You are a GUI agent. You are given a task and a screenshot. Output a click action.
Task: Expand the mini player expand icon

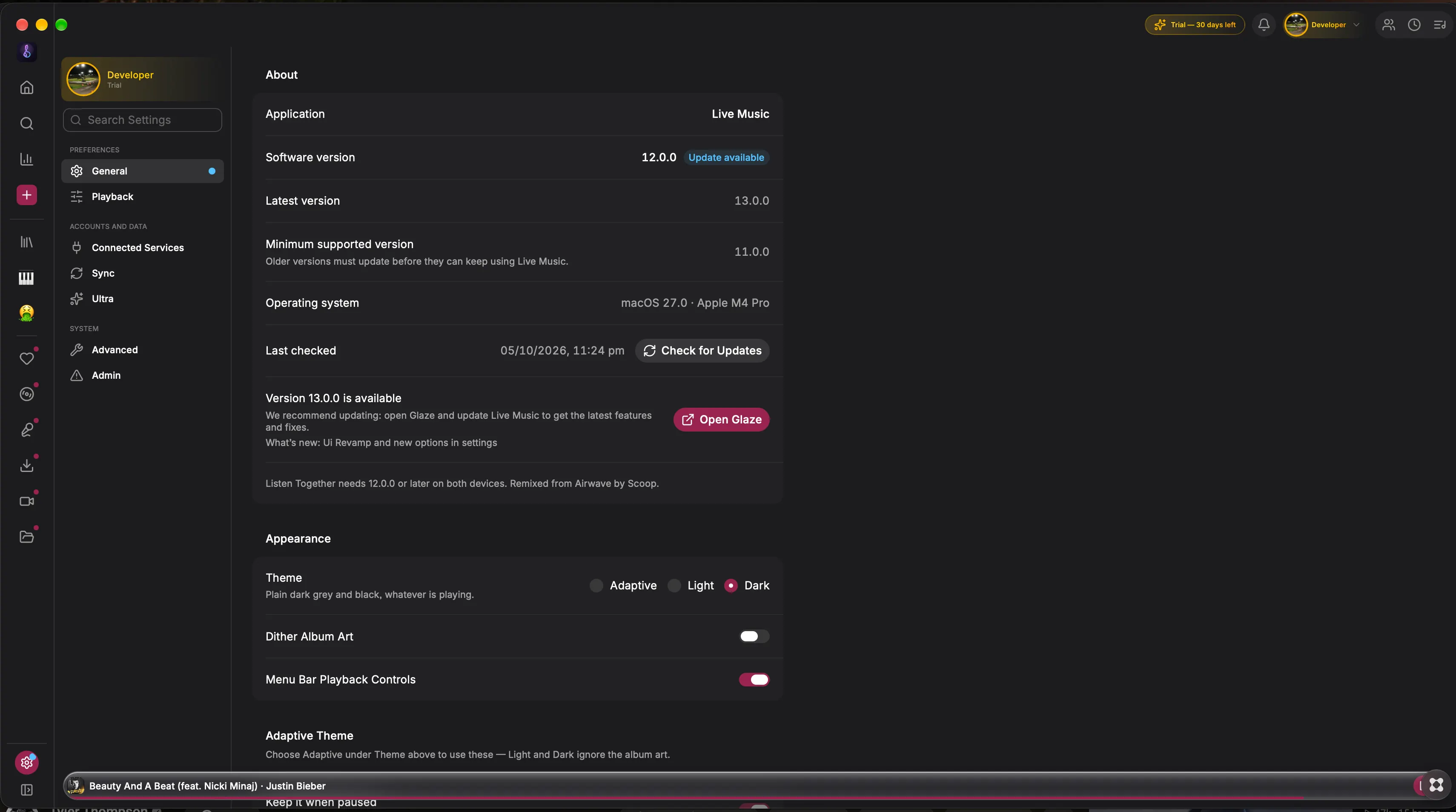pos(1436,785)
